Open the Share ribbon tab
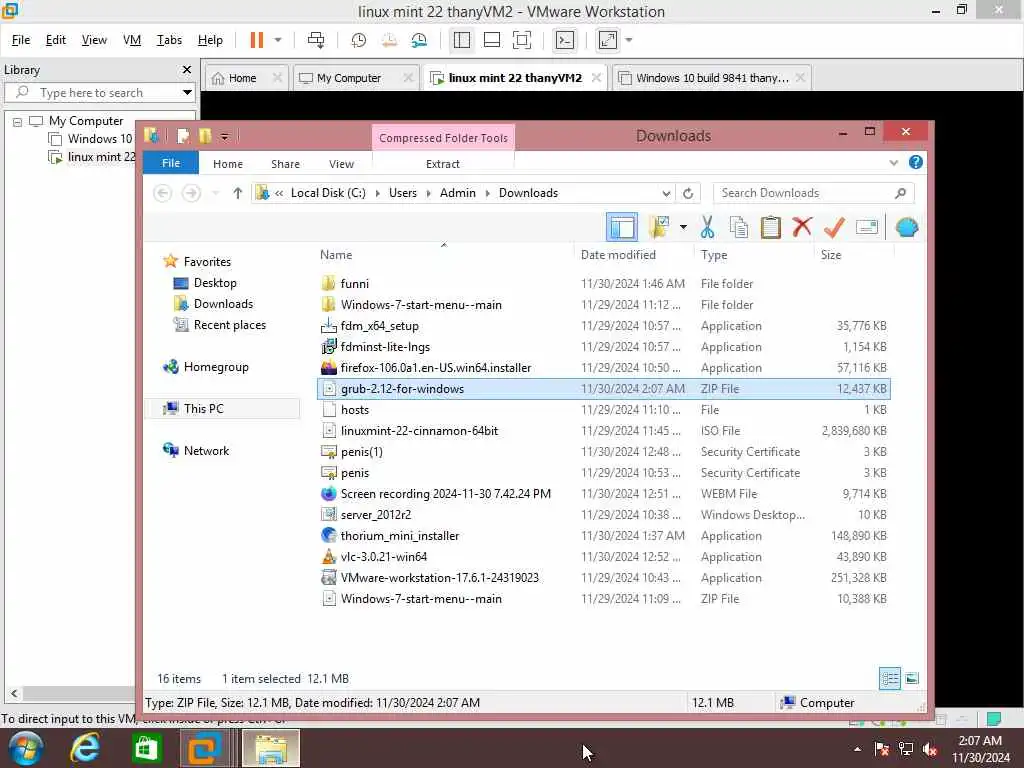 (x=285, y=164)
